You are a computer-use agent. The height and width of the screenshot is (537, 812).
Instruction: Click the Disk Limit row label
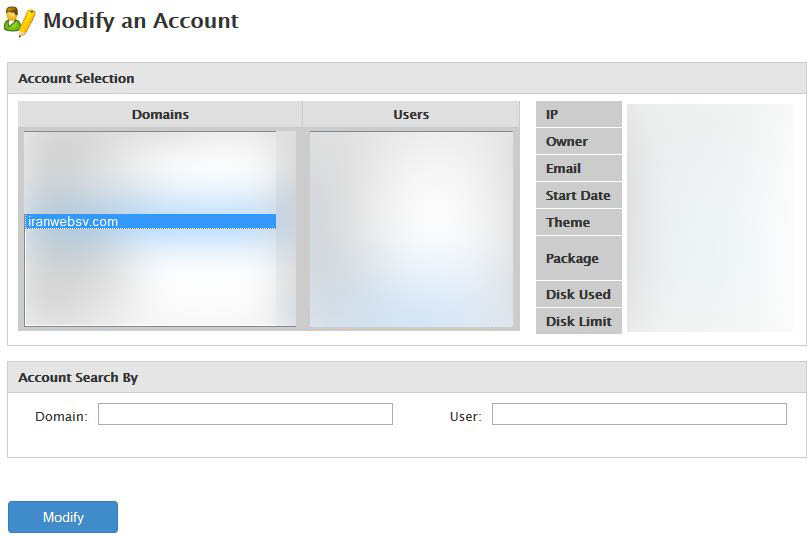[578, 321]
